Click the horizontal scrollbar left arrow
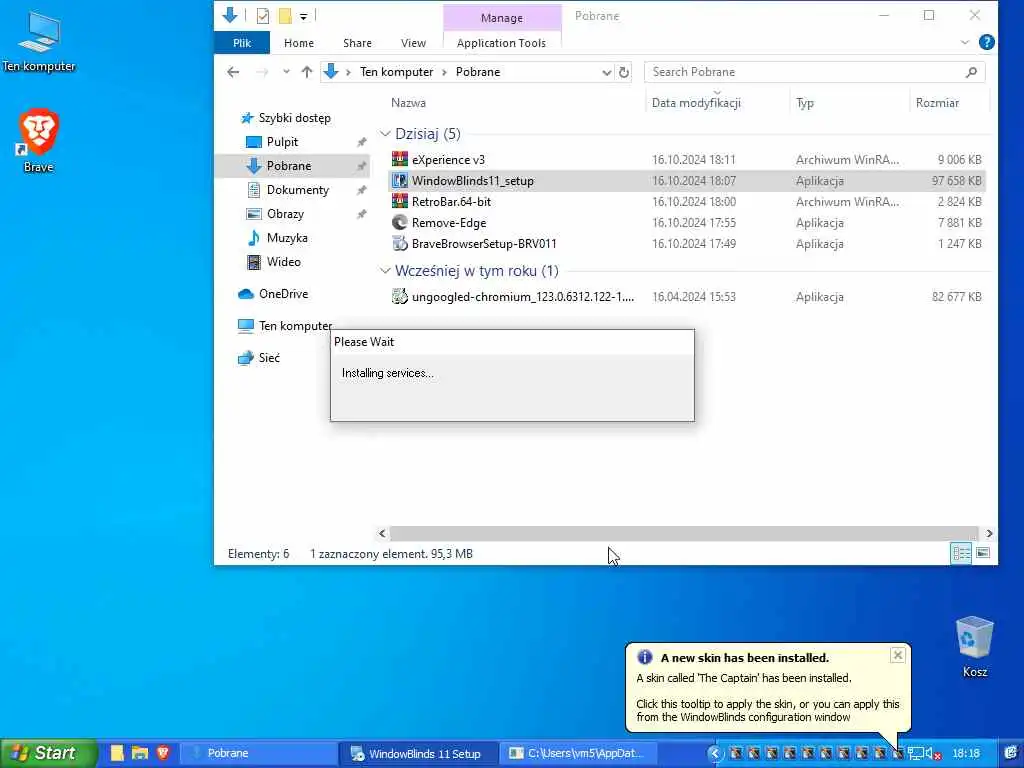The height and width of the screenshot is (768, 1024). [382, 534]
